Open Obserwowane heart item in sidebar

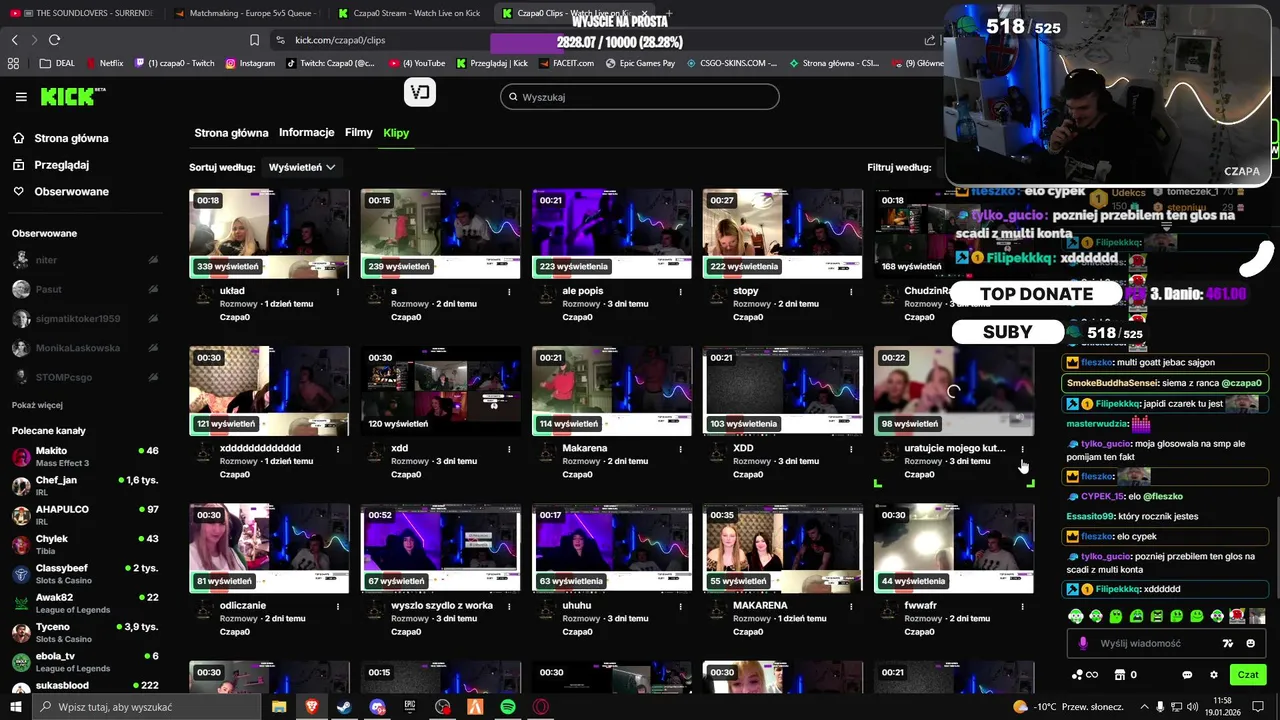(60, 191)
